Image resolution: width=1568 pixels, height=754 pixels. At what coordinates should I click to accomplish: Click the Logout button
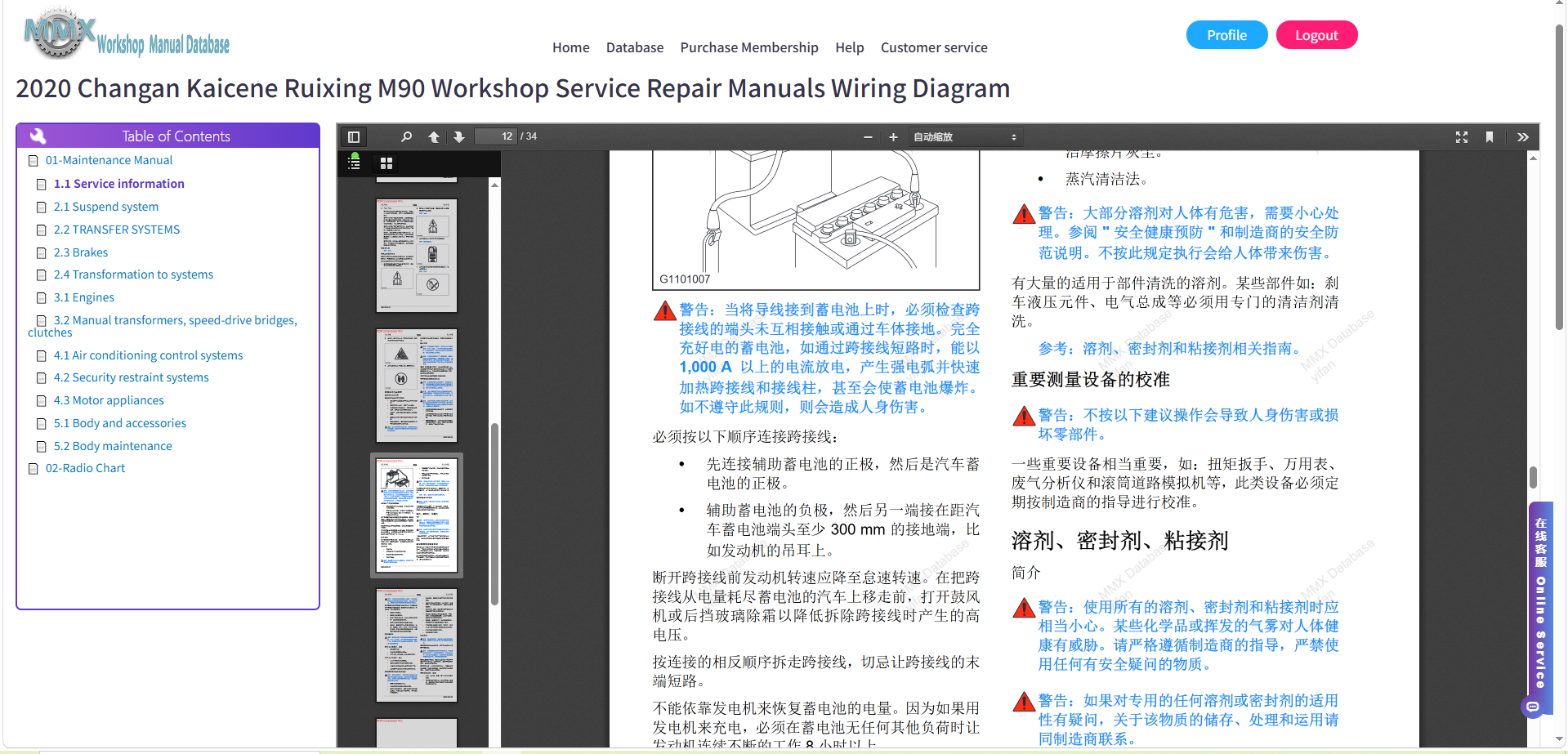point(1316,35)
